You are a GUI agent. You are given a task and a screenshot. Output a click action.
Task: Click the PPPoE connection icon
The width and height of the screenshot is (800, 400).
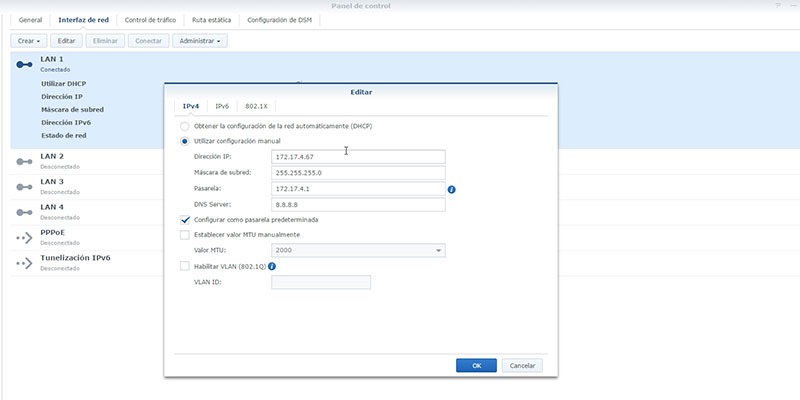24,238
